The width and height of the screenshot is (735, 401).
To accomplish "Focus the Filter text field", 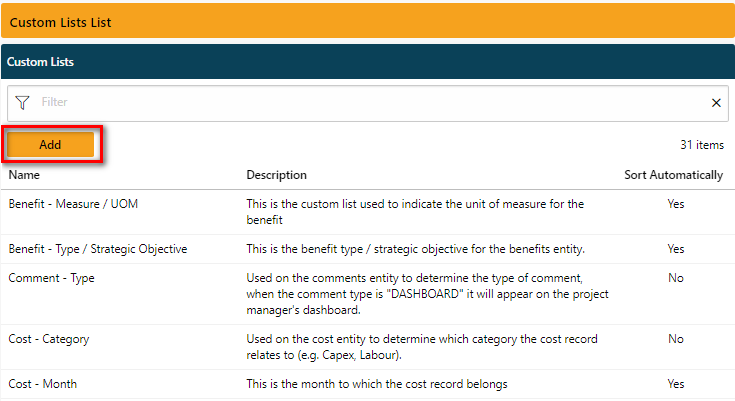I will (370, 103).
